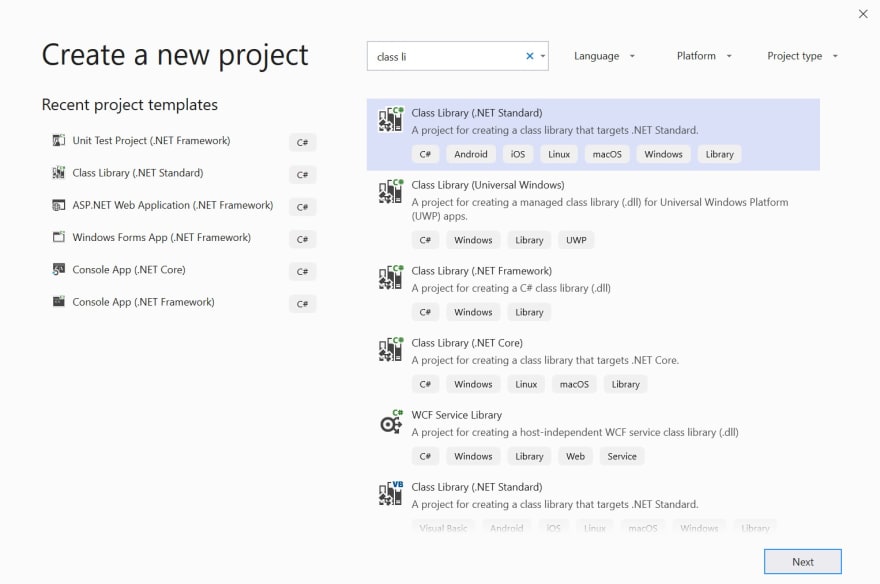Image resolution: width=880 pixels, height=584 pixels.
Task: Select Windows Forms App (.NET Framework) template
Action: click(x=161, y=237)
